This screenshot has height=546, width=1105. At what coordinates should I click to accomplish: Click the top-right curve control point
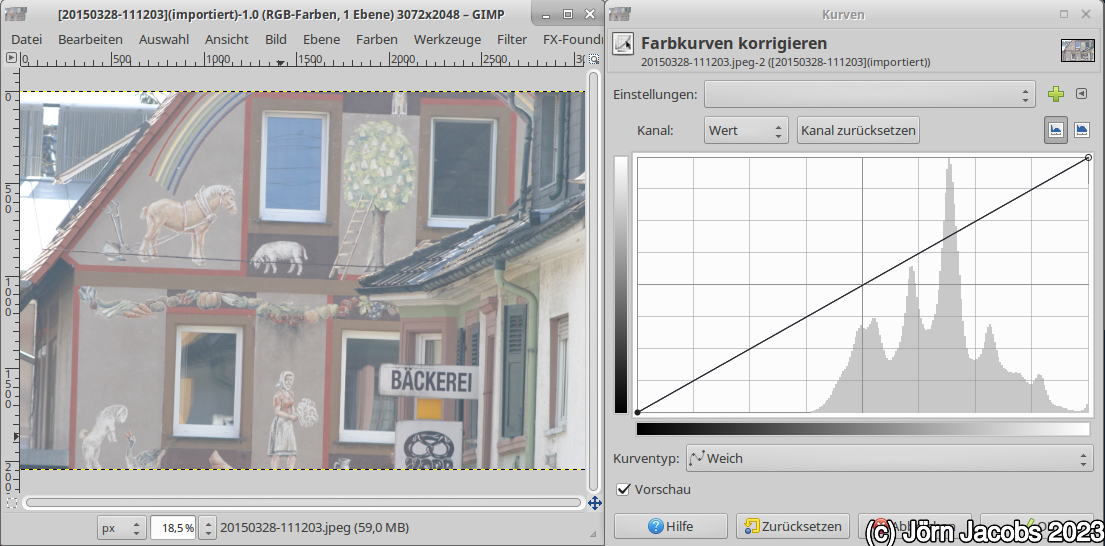[1088, 158]
